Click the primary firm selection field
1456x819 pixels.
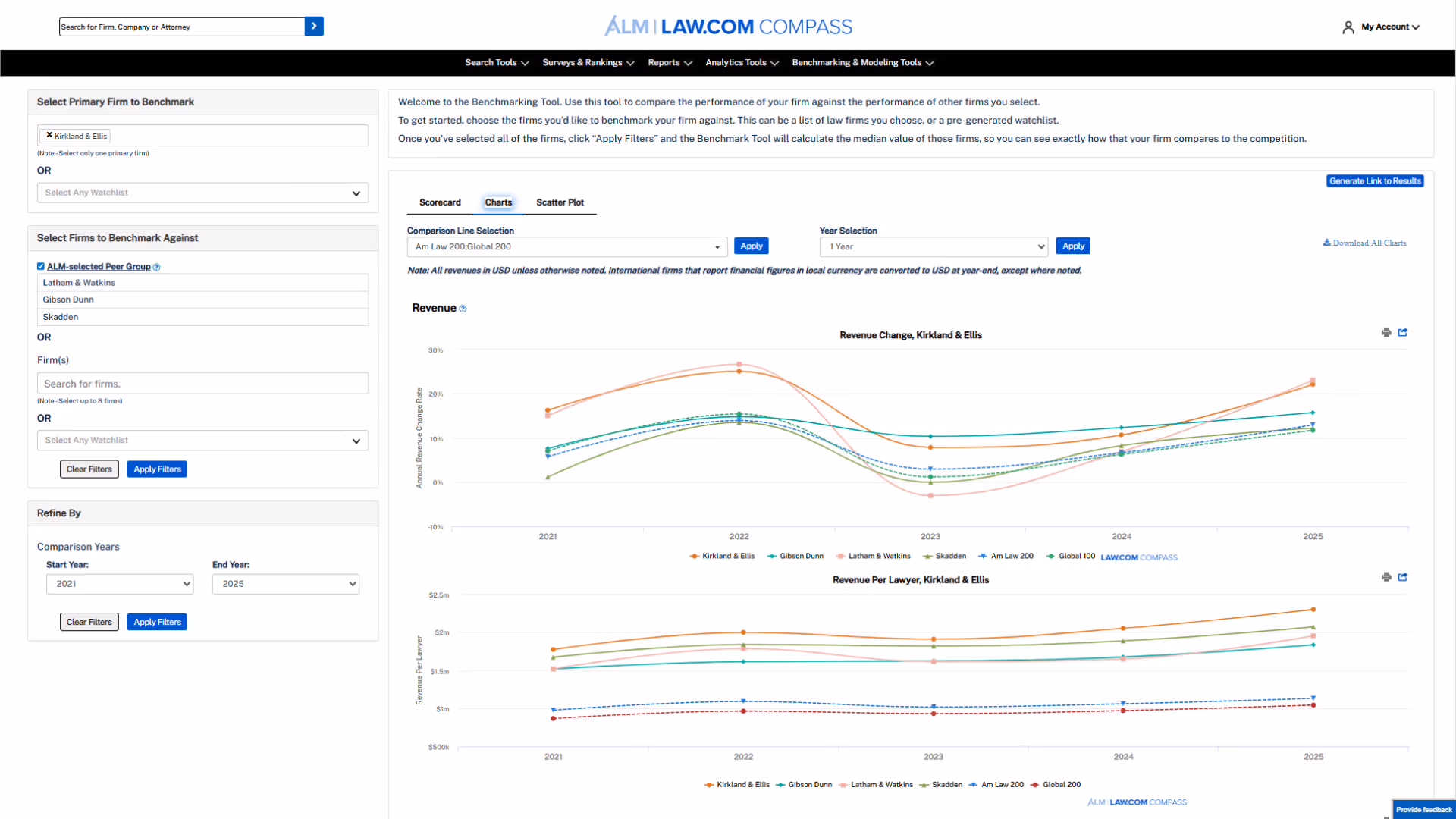click(202, 136)
